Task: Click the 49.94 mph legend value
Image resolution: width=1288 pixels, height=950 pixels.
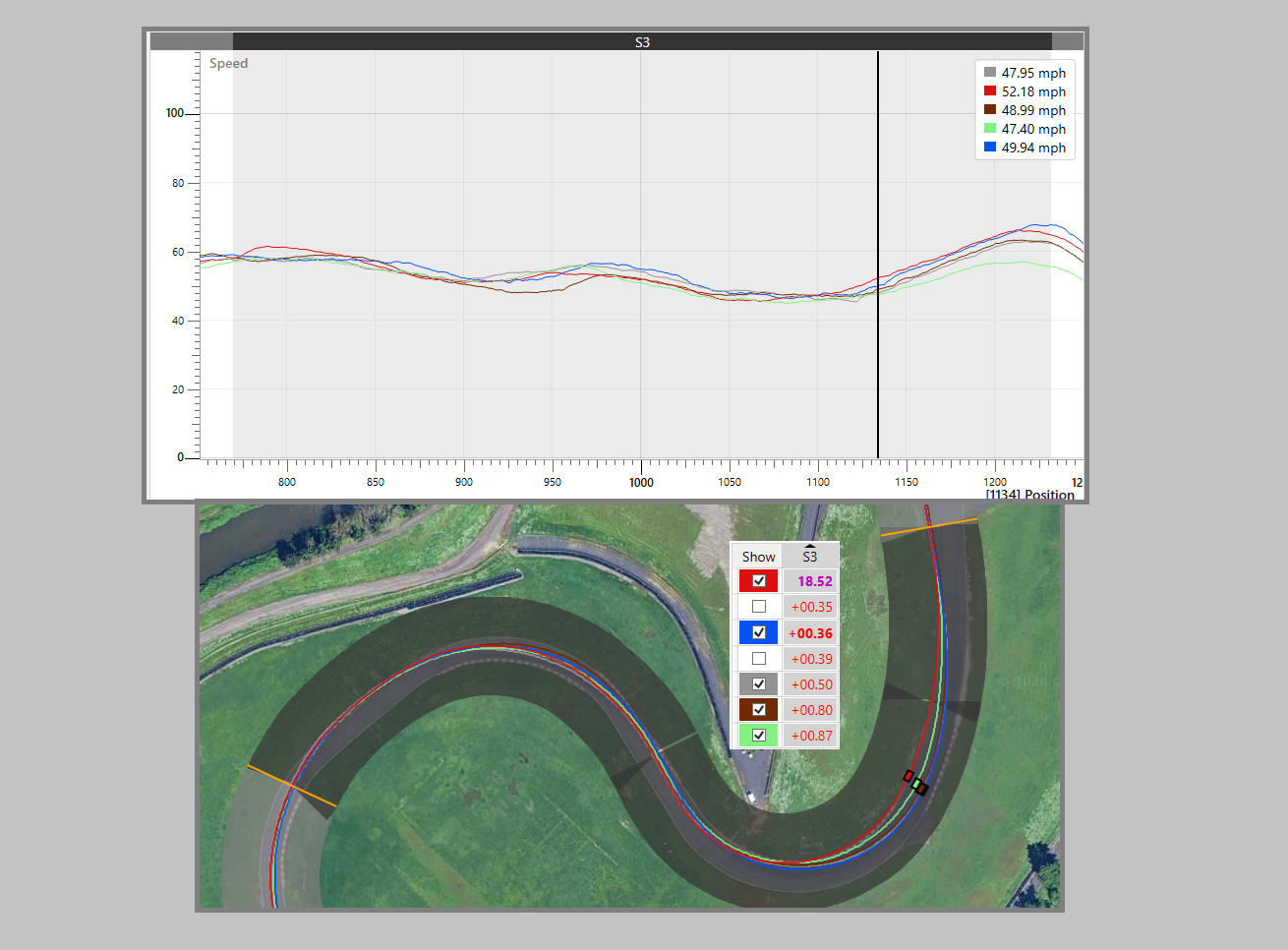Action: (1033, 148)
